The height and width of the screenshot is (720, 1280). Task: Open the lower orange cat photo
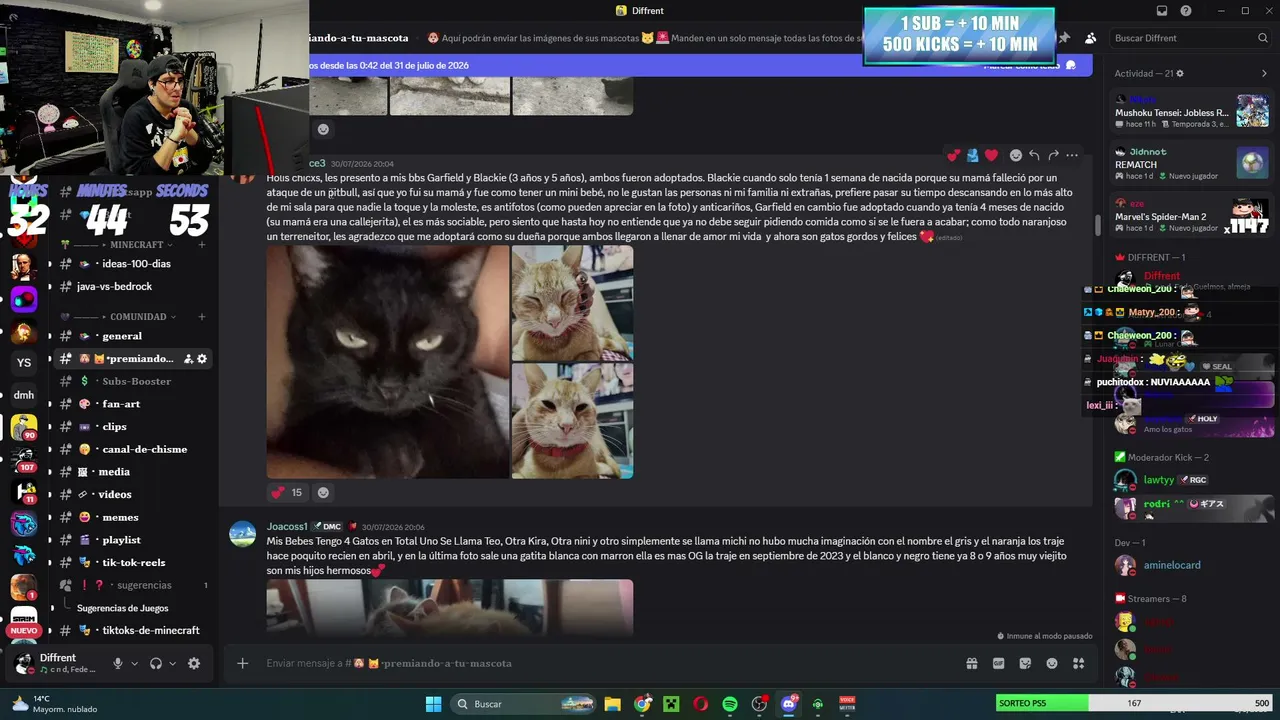coord(572,421)
